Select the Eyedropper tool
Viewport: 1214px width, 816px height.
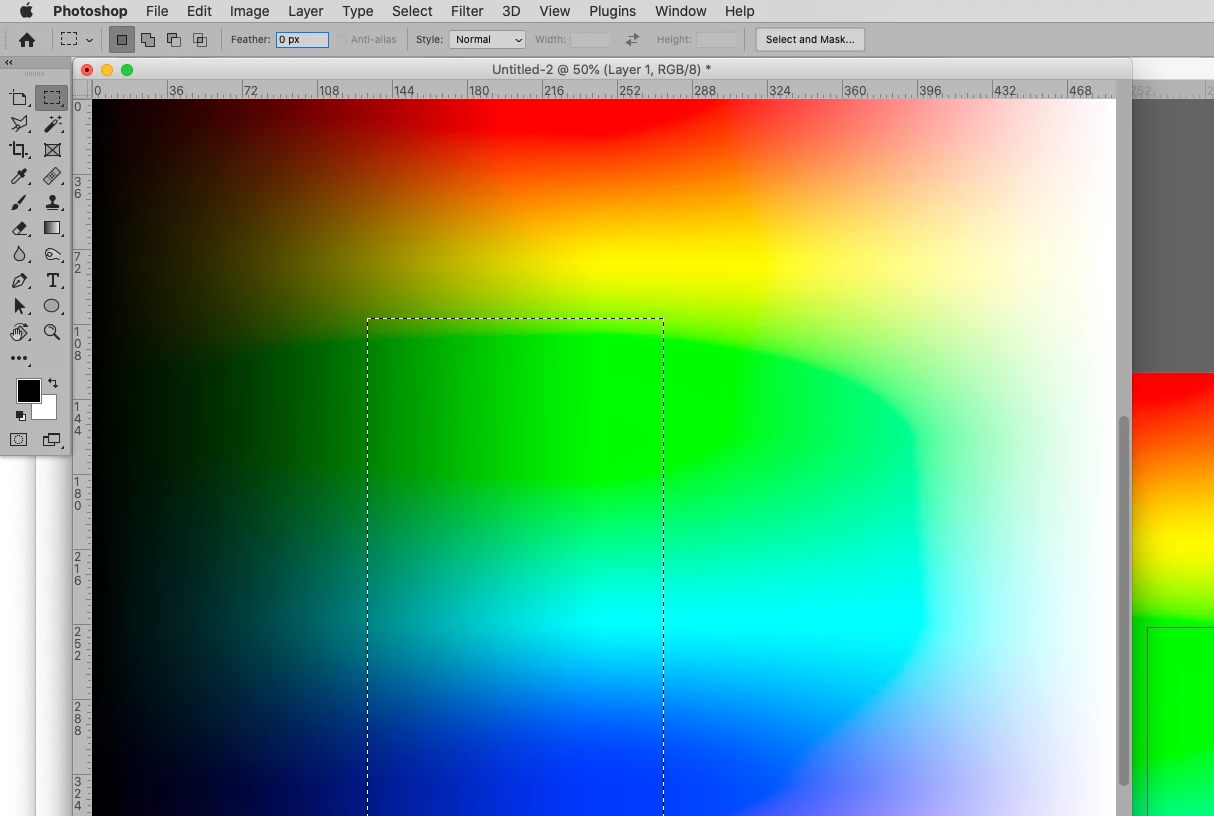click(19, 176)
